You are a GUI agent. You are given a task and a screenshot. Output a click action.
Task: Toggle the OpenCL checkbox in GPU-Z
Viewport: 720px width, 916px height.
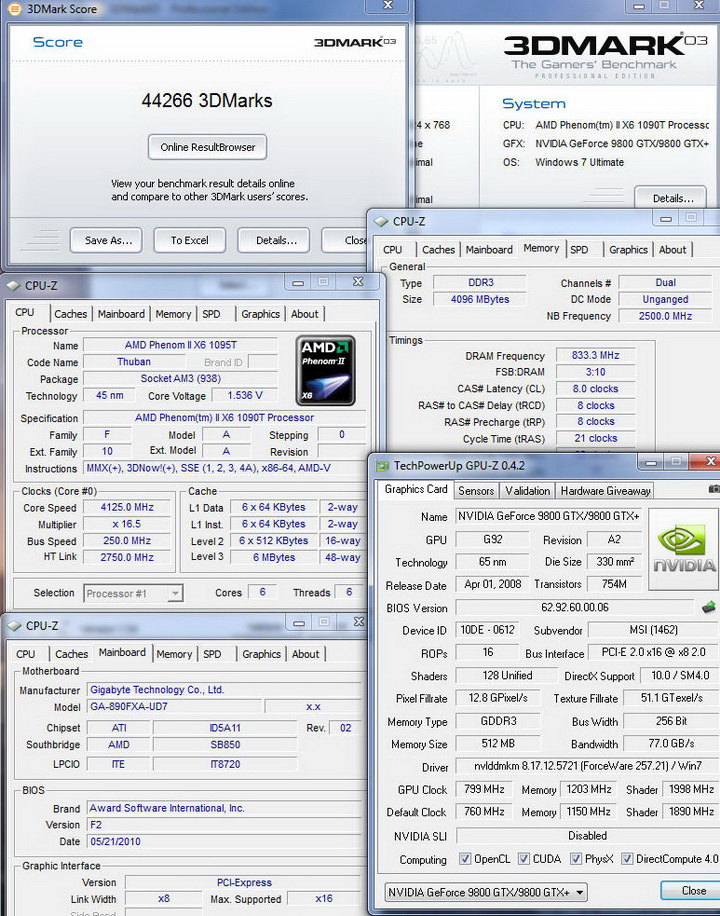coord(465,859)
